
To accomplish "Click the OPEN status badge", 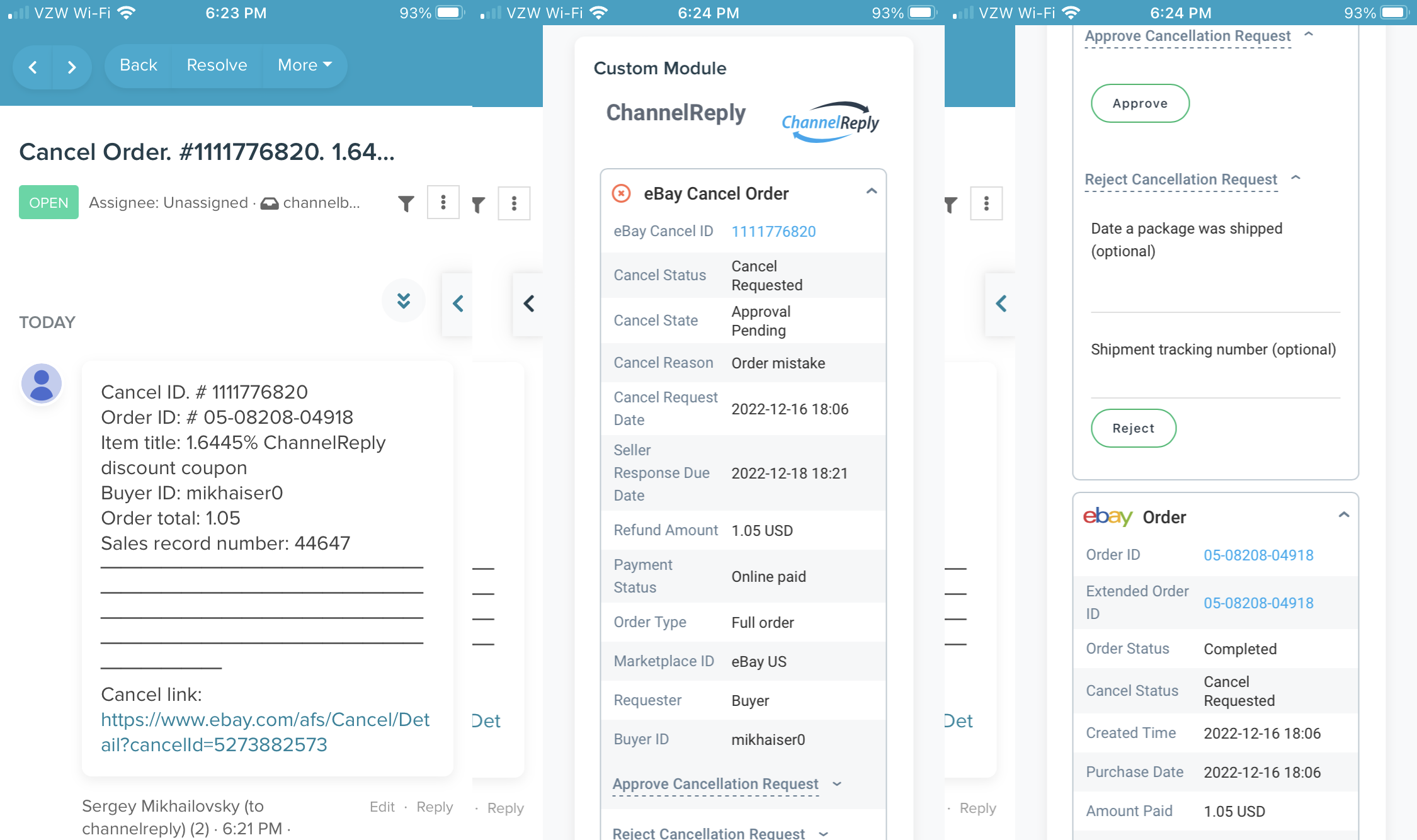I will [48, 202].
